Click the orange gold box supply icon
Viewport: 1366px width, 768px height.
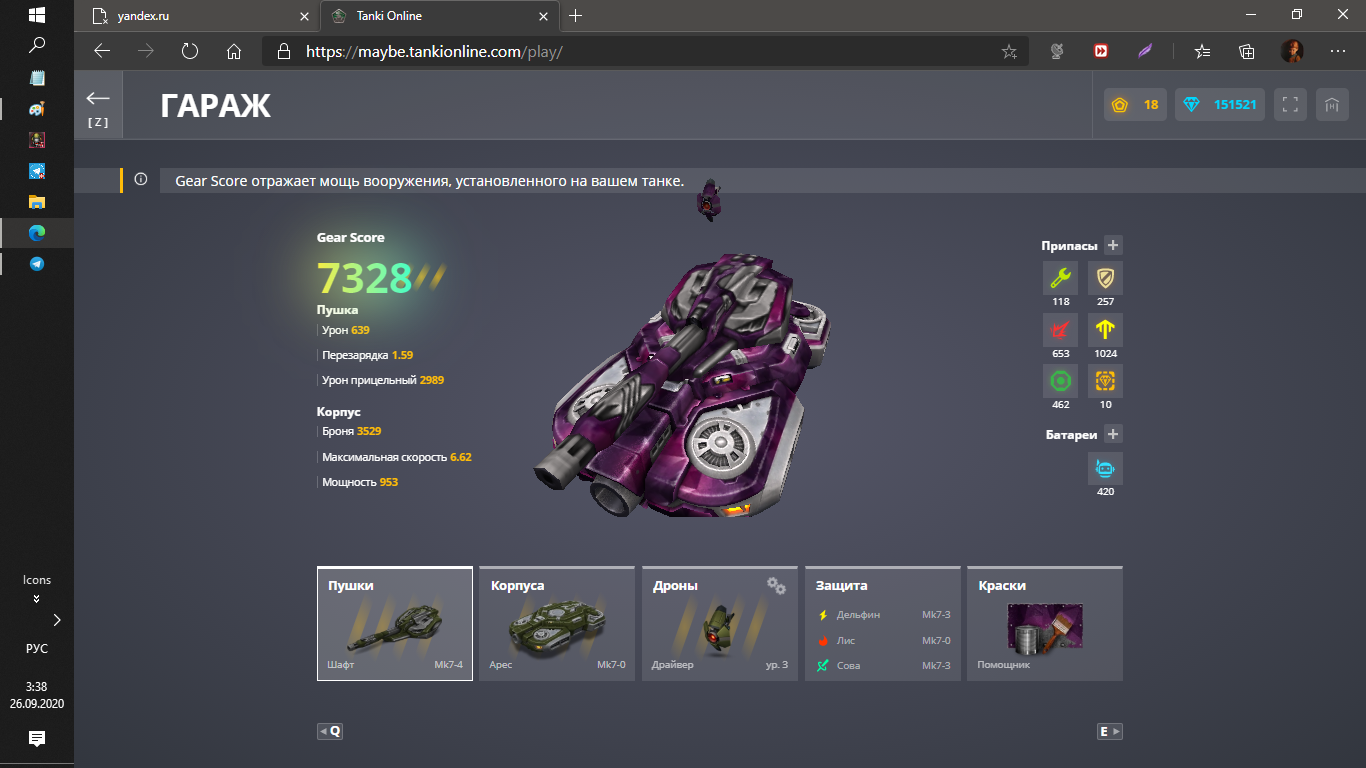click(x=1105, y=381)
